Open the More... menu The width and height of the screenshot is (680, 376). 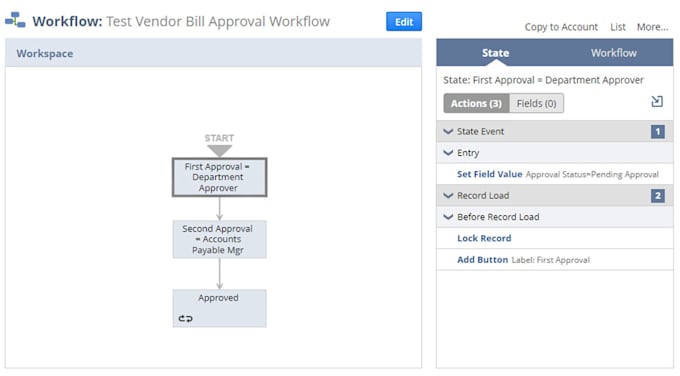[x=652, y=27]
